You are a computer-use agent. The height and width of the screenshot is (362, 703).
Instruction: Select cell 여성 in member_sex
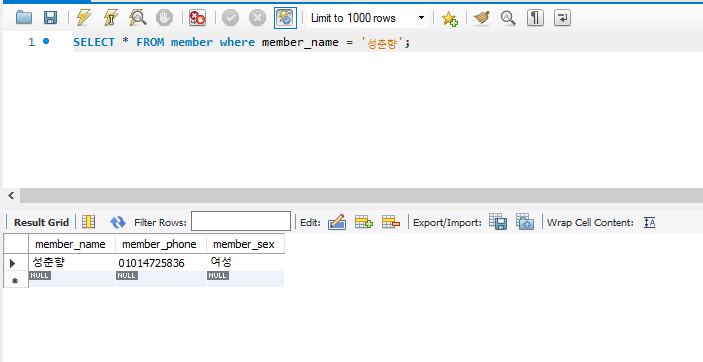[x=245, y=262]
